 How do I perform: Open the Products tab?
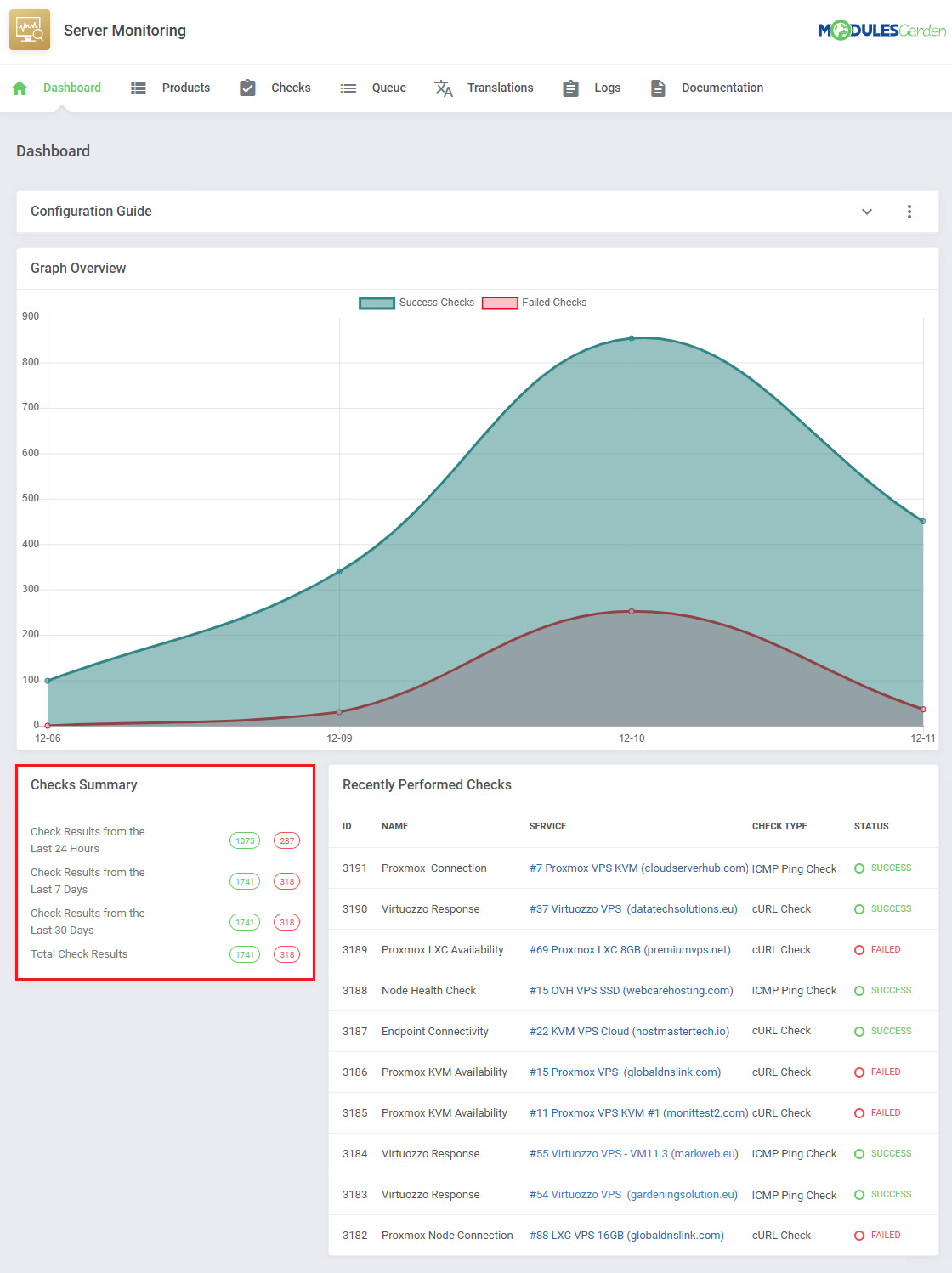pos(186,88)
